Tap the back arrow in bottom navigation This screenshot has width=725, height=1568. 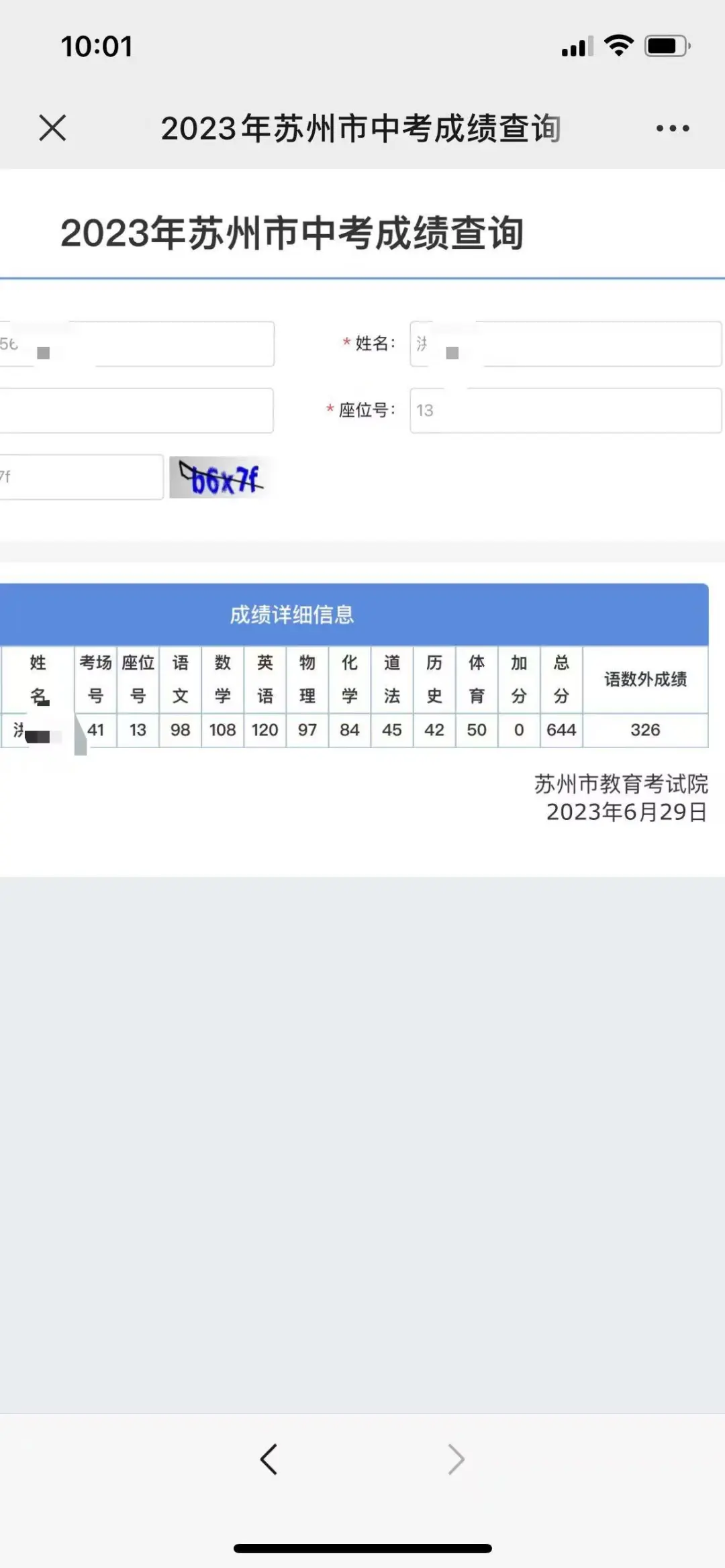tap(269, 1459)
